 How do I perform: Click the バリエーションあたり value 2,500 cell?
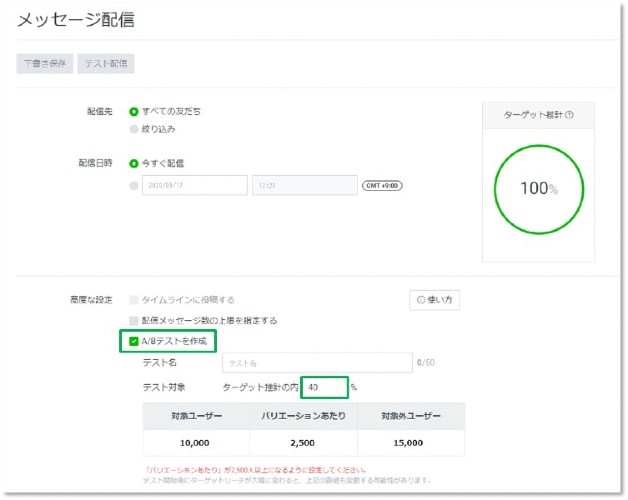tap(301, 442)
